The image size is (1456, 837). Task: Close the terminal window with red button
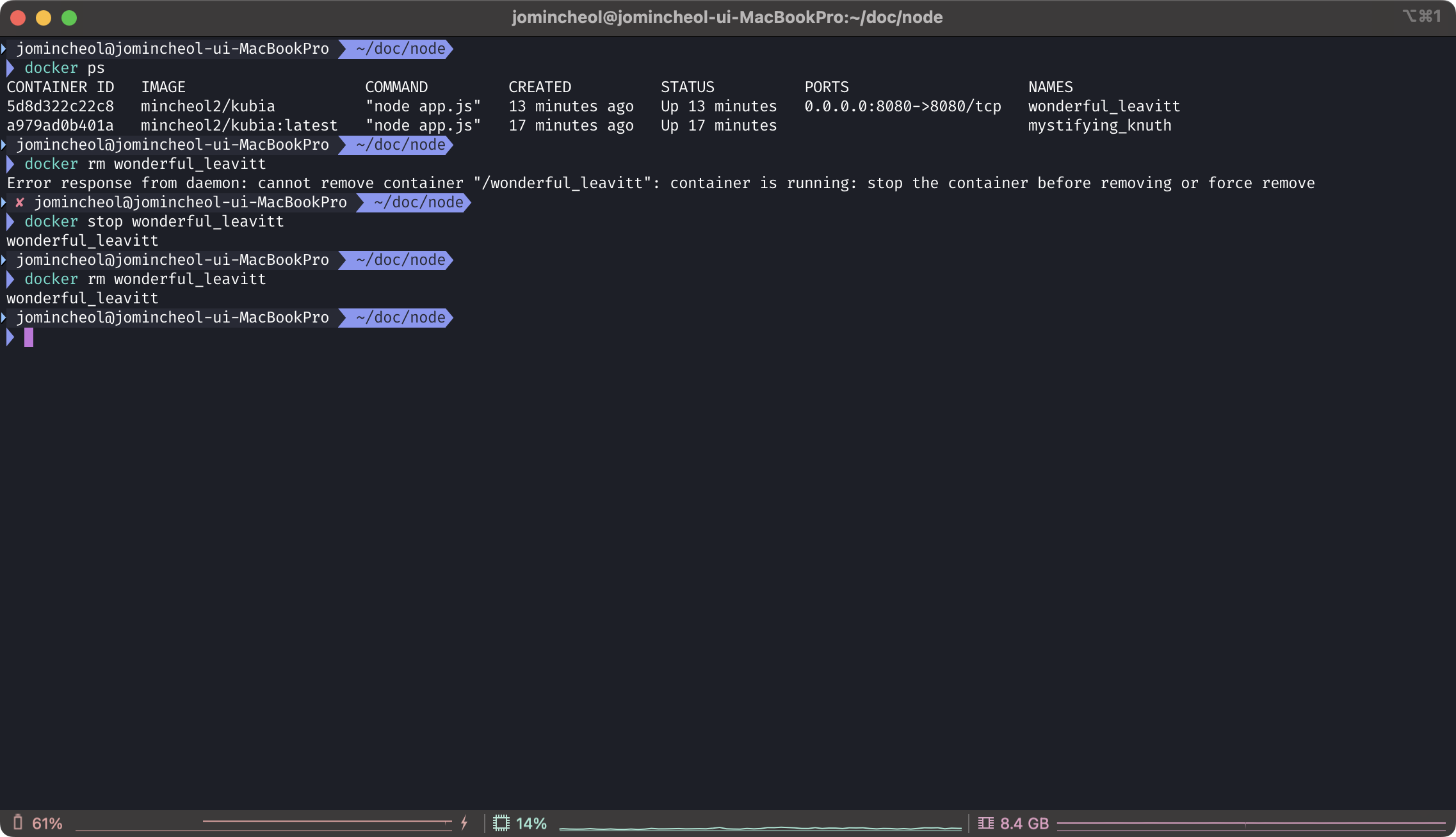(x=18, y=18)
